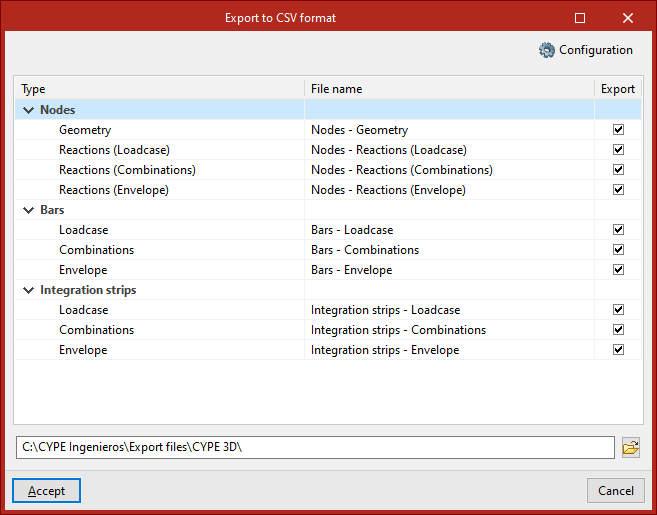The image size is (657, 515).
Task: Toggle Integration strips Envelope export checkbox
Action: click(618, 350)
